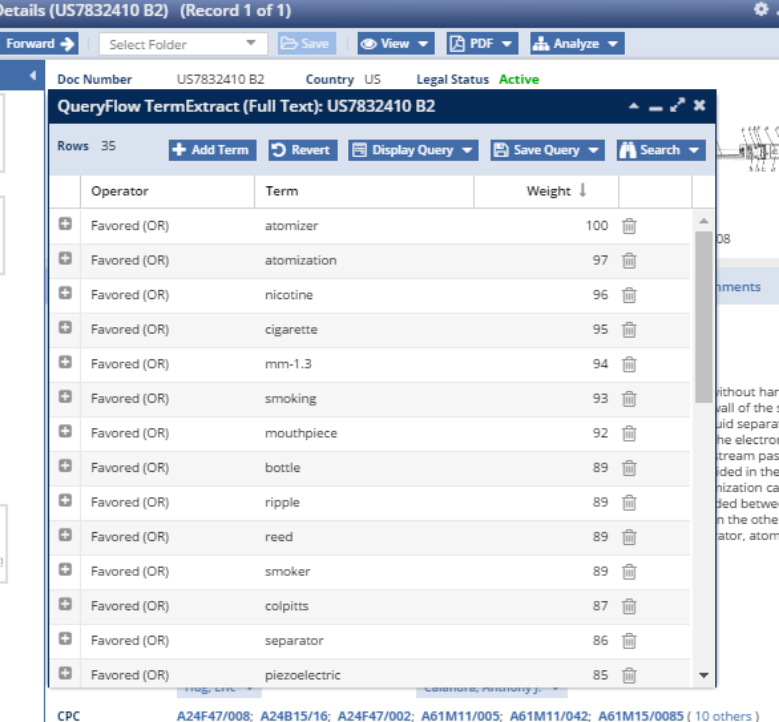Expand the atomization row plus icon
779x722 pixels.
click(65, 258)
